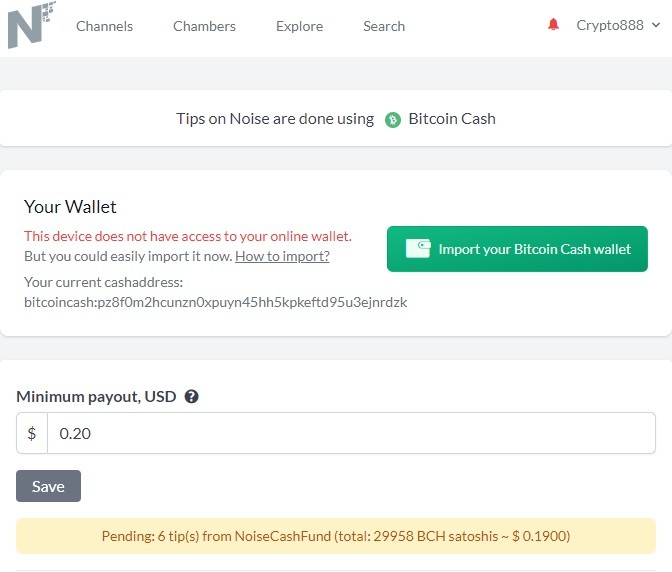This screenshot has height=572, width=672.
Task: Open the Explore page
Action: 300,26
